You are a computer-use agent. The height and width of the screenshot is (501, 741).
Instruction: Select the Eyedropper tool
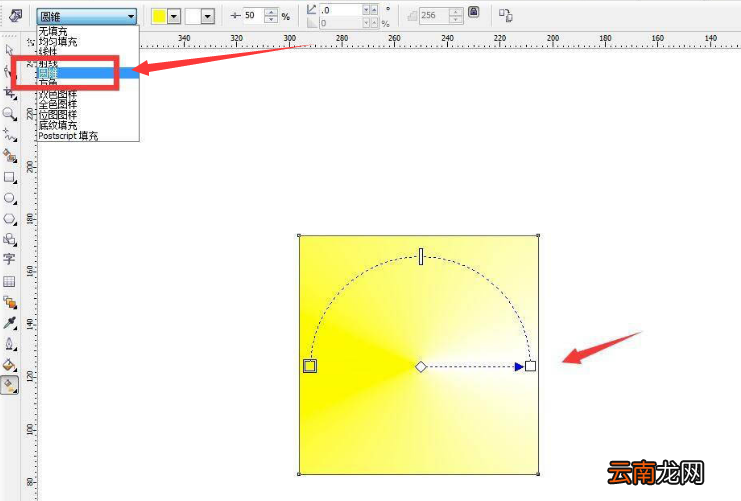pyautogui.click(x=9, y=323)
